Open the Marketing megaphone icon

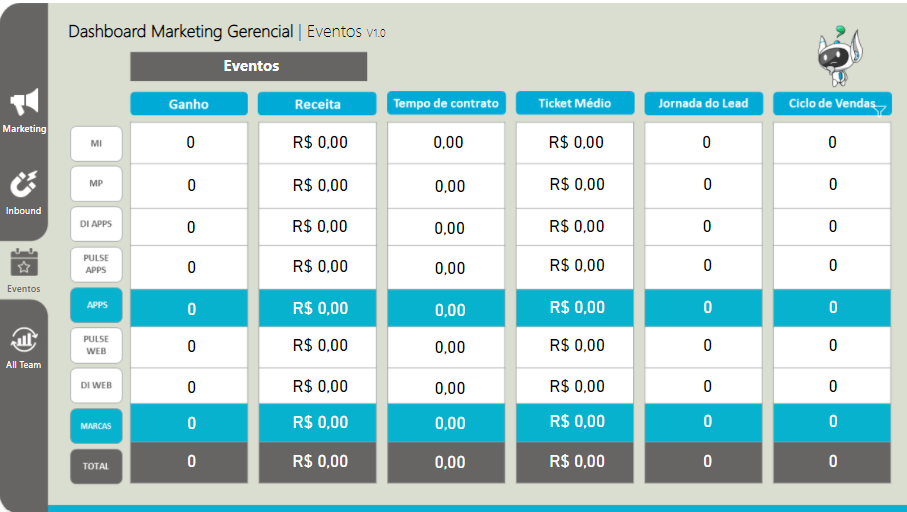(24, 102)
